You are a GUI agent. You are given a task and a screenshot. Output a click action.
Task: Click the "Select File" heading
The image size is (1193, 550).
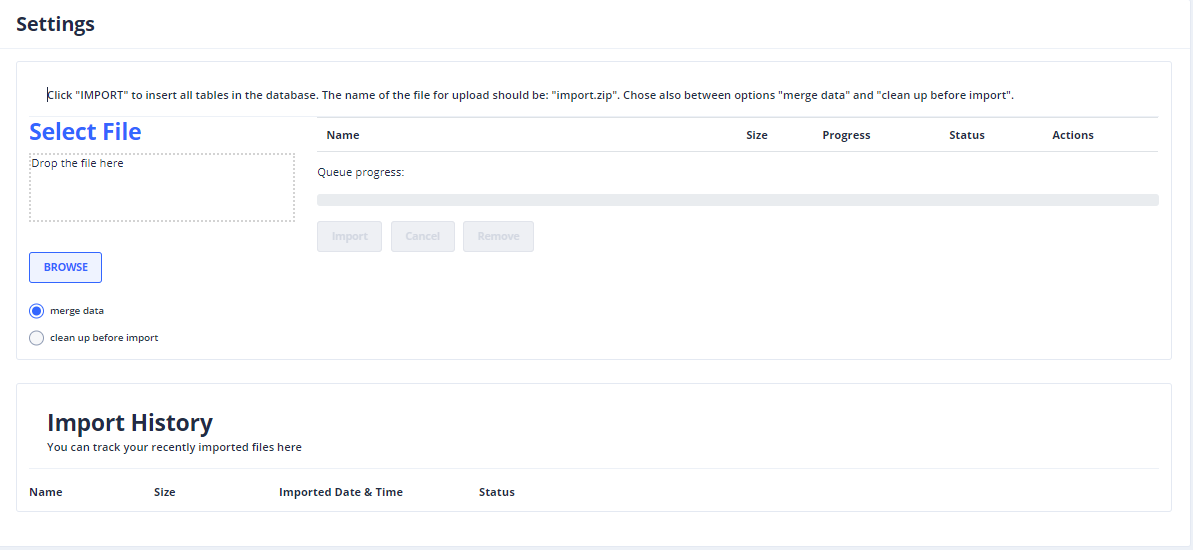click(85, 132)
